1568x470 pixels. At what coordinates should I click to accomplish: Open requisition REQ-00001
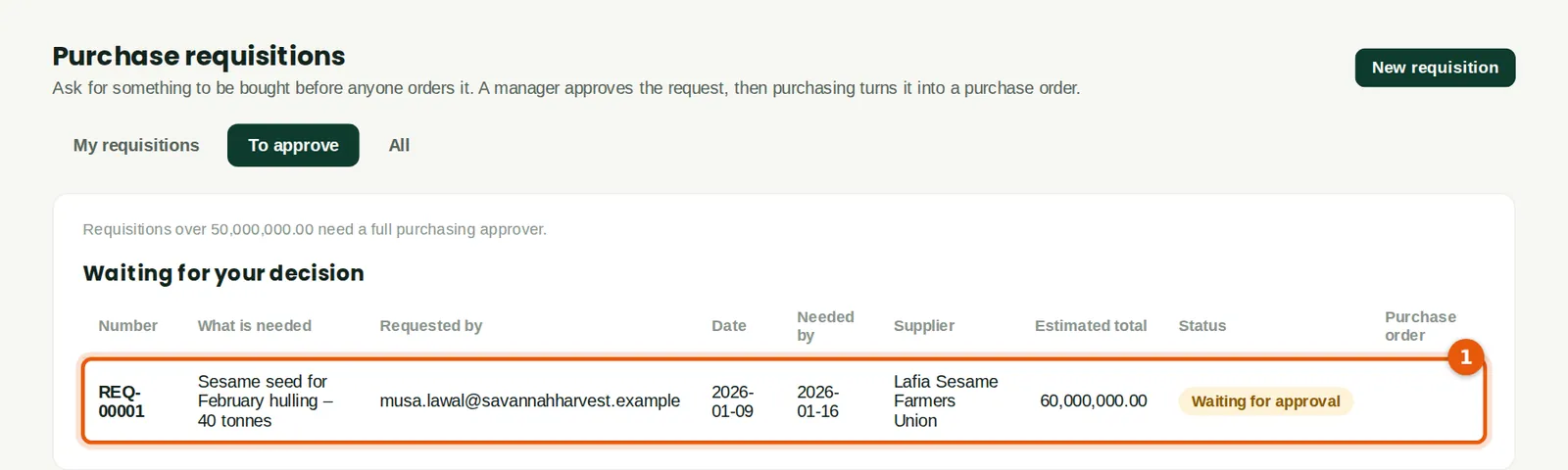coord(121,401)
